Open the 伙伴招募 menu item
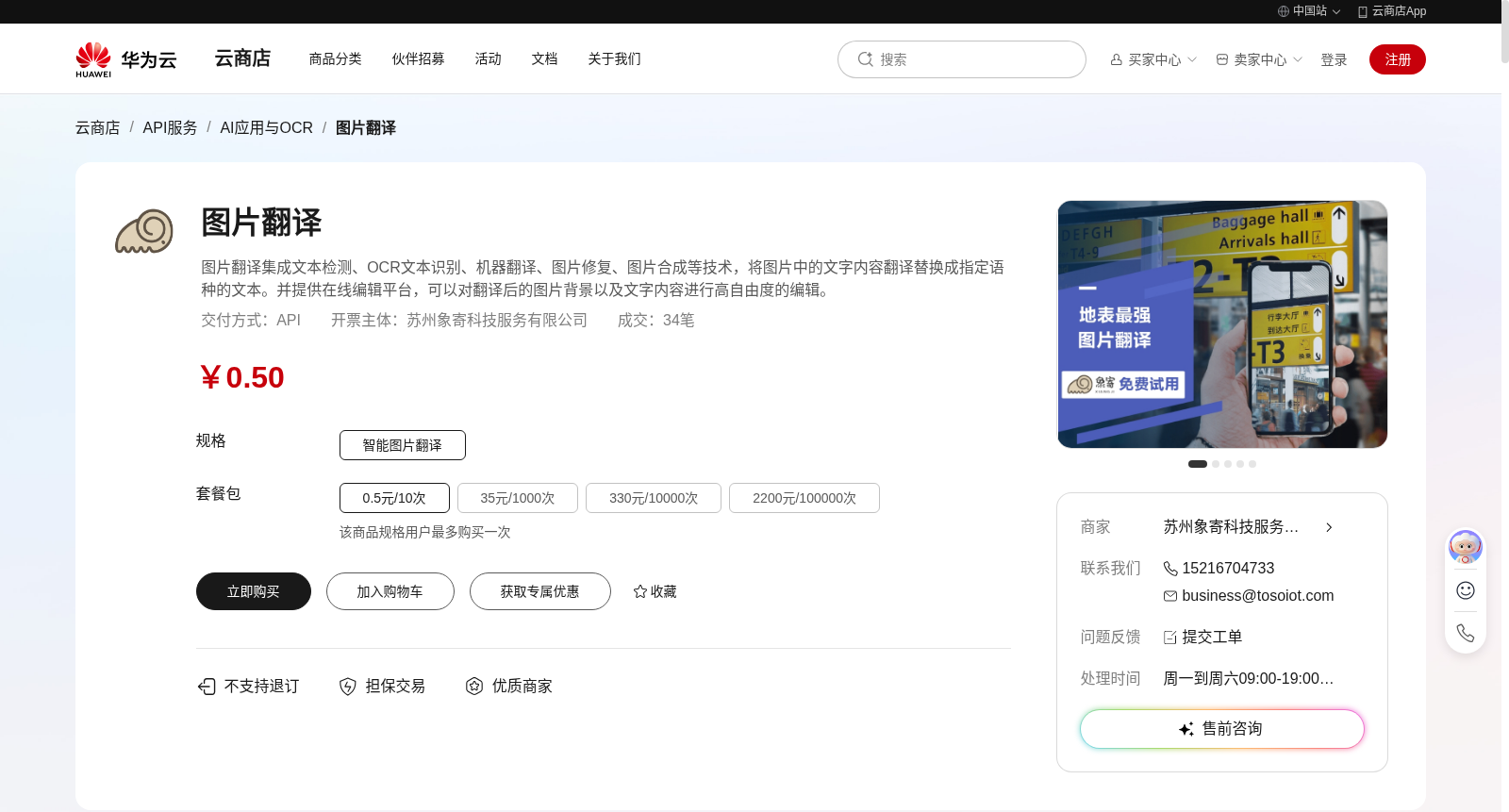The image size is (1509, 812). tap(419, 58)
